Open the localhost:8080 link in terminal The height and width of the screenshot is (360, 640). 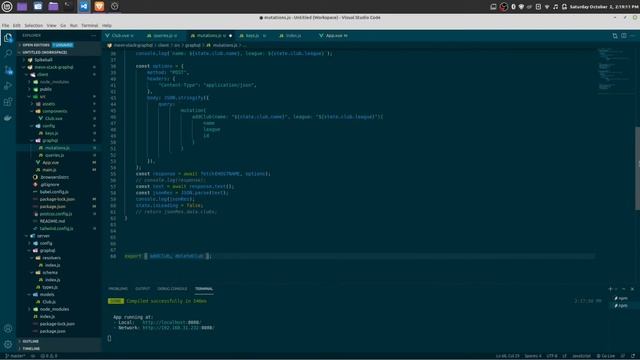(171, 322)
